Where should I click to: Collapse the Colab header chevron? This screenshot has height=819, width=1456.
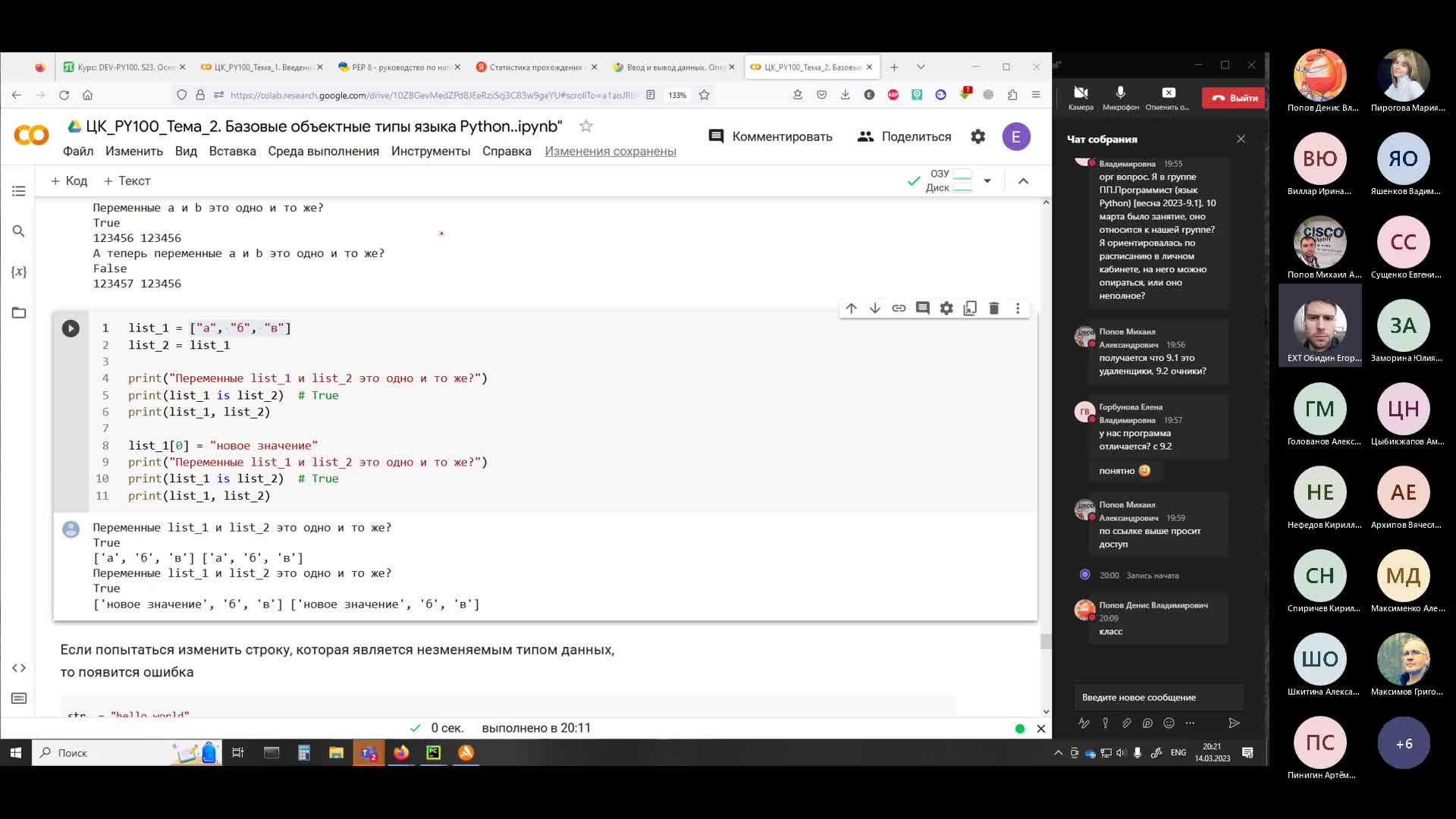1023,180
